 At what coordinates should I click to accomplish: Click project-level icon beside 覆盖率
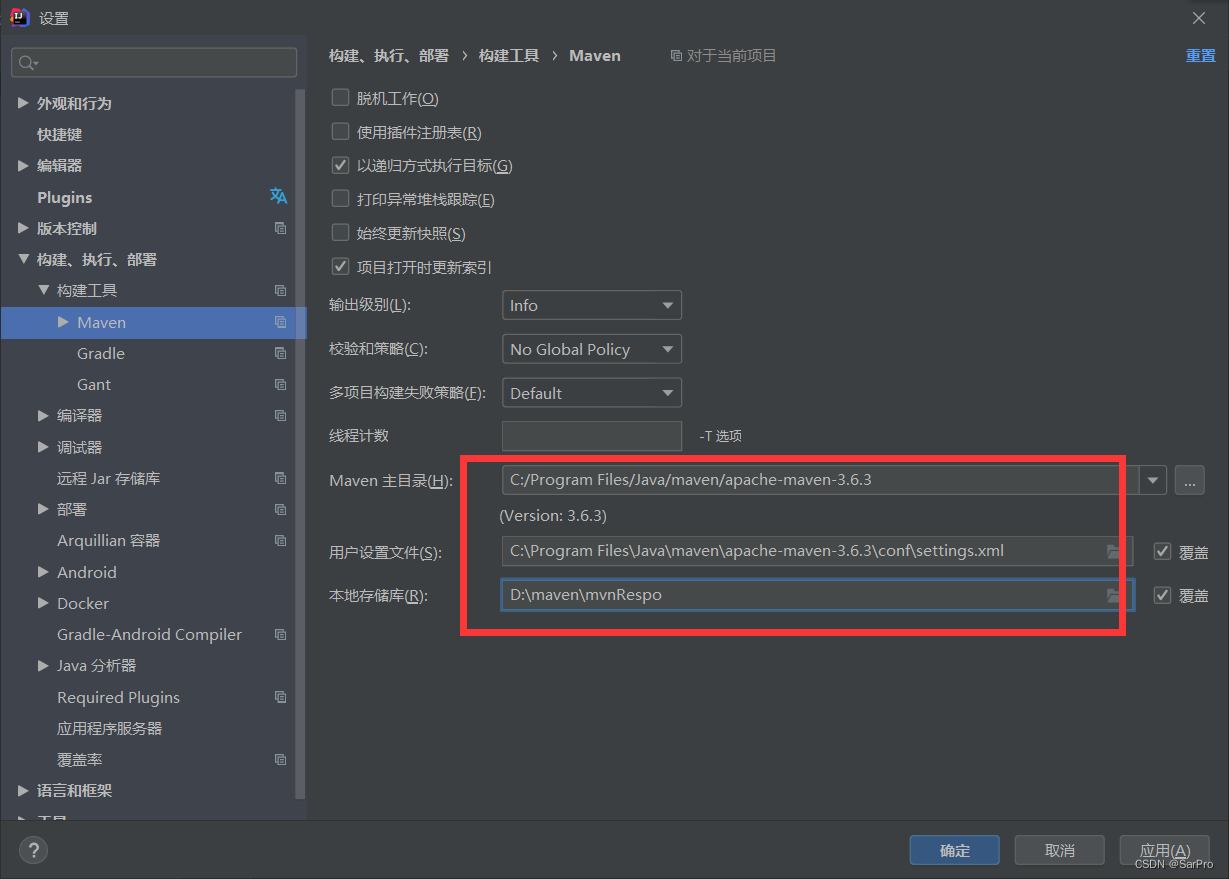click(x=280, y=759)
